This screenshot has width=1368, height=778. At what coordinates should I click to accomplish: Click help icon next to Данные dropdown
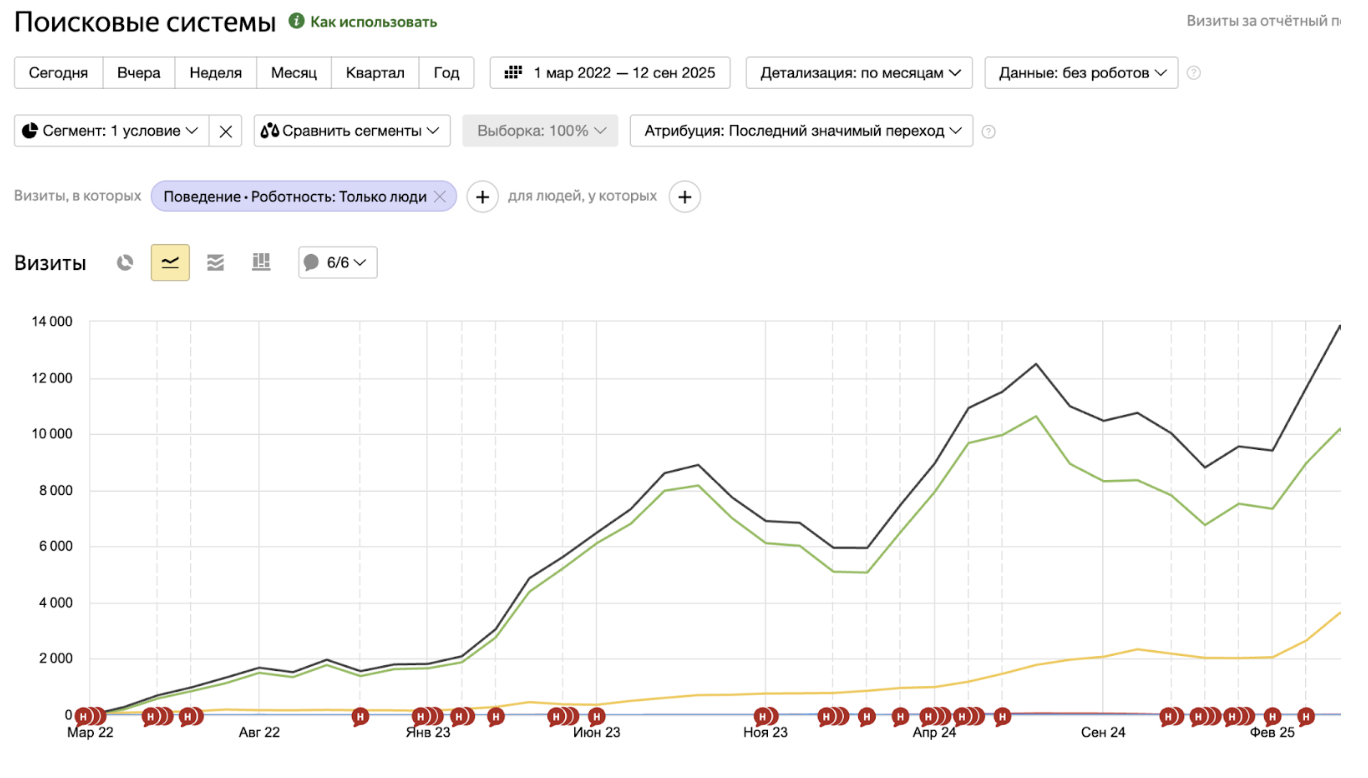click(x=1193, y=73)
